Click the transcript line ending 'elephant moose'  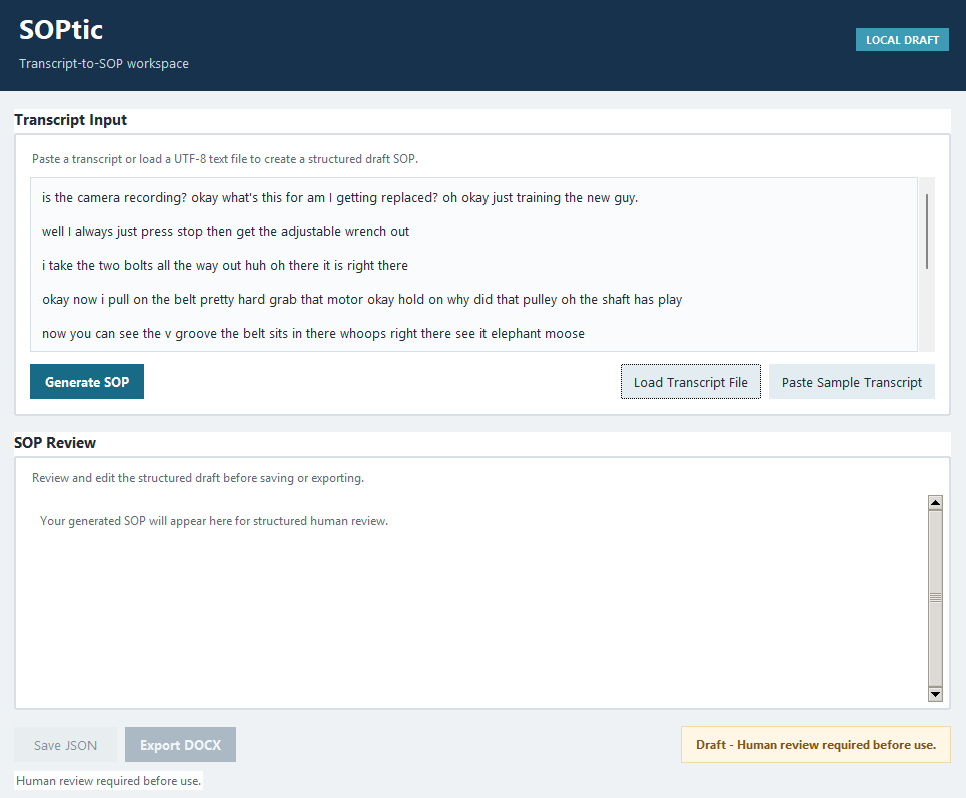(x=313, y=333)
